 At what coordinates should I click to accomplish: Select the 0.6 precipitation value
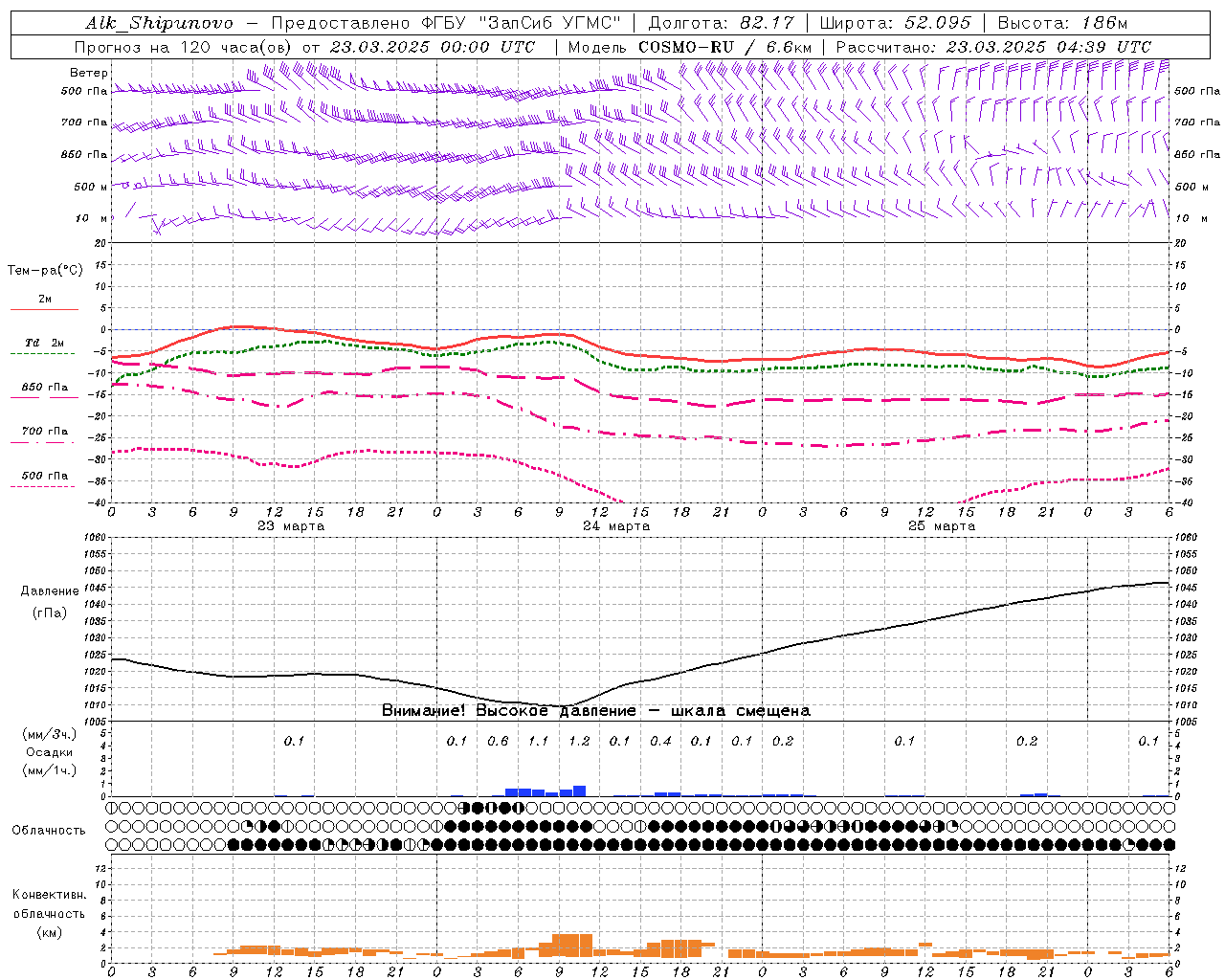(498, 742)
